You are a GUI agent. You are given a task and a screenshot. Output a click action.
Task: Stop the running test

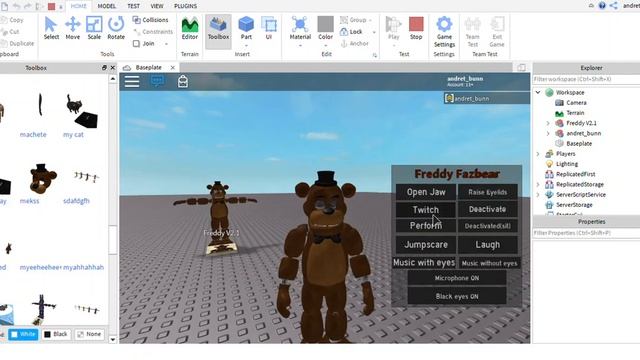(416, 28)
